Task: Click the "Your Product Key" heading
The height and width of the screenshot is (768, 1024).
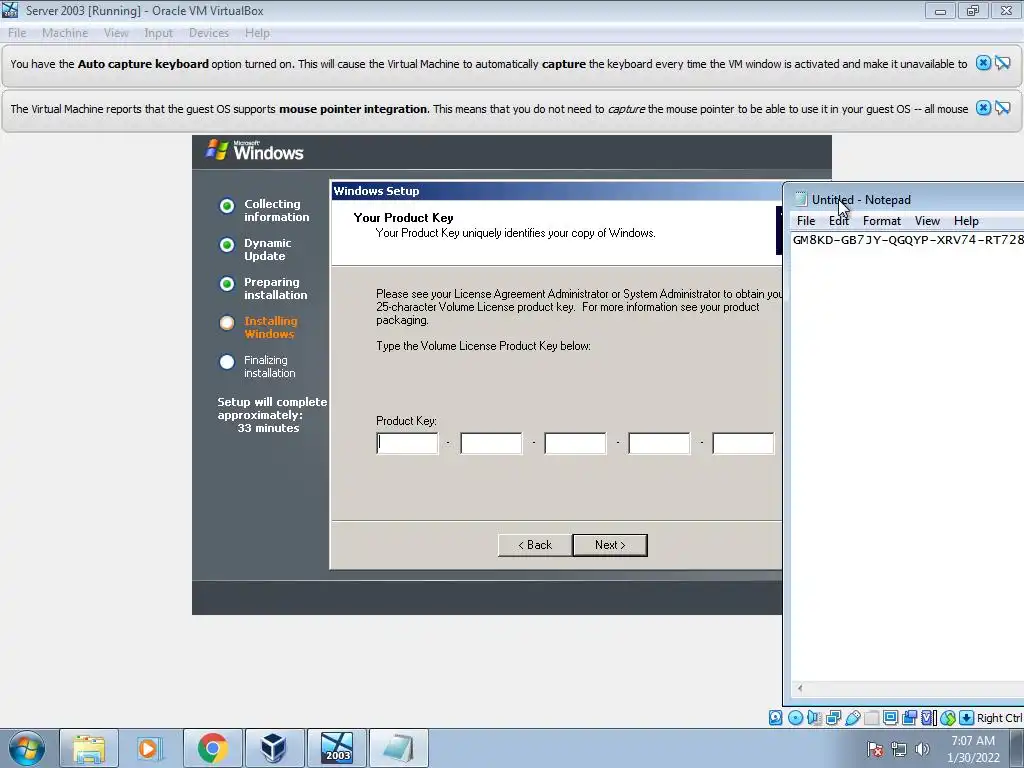Action: 403,217
